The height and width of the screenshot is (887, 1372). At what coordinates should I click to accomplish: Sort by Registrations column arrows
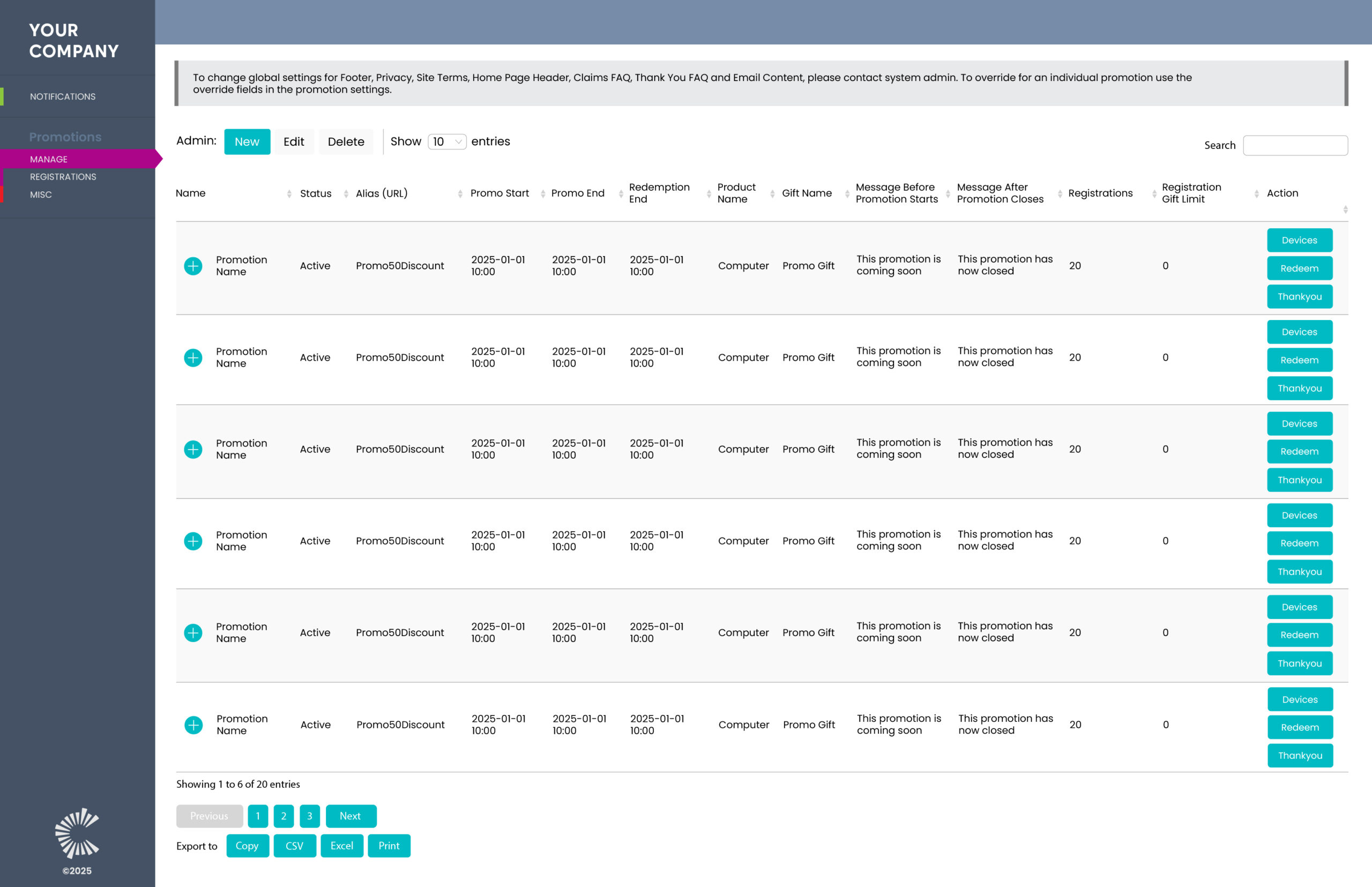coord(1154,194)
